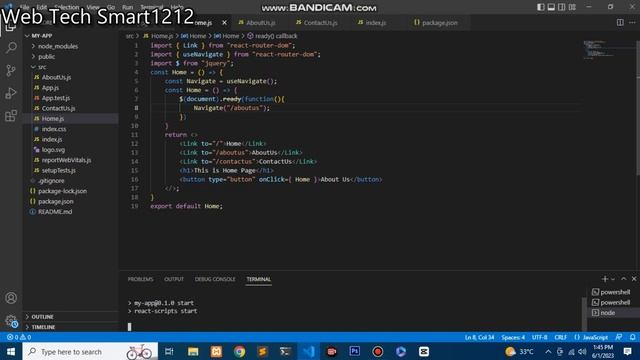This screenshot has height=360, width=640.
Task: Toggle Secondary Side Bar layout icon
Action: coord(562,7)
